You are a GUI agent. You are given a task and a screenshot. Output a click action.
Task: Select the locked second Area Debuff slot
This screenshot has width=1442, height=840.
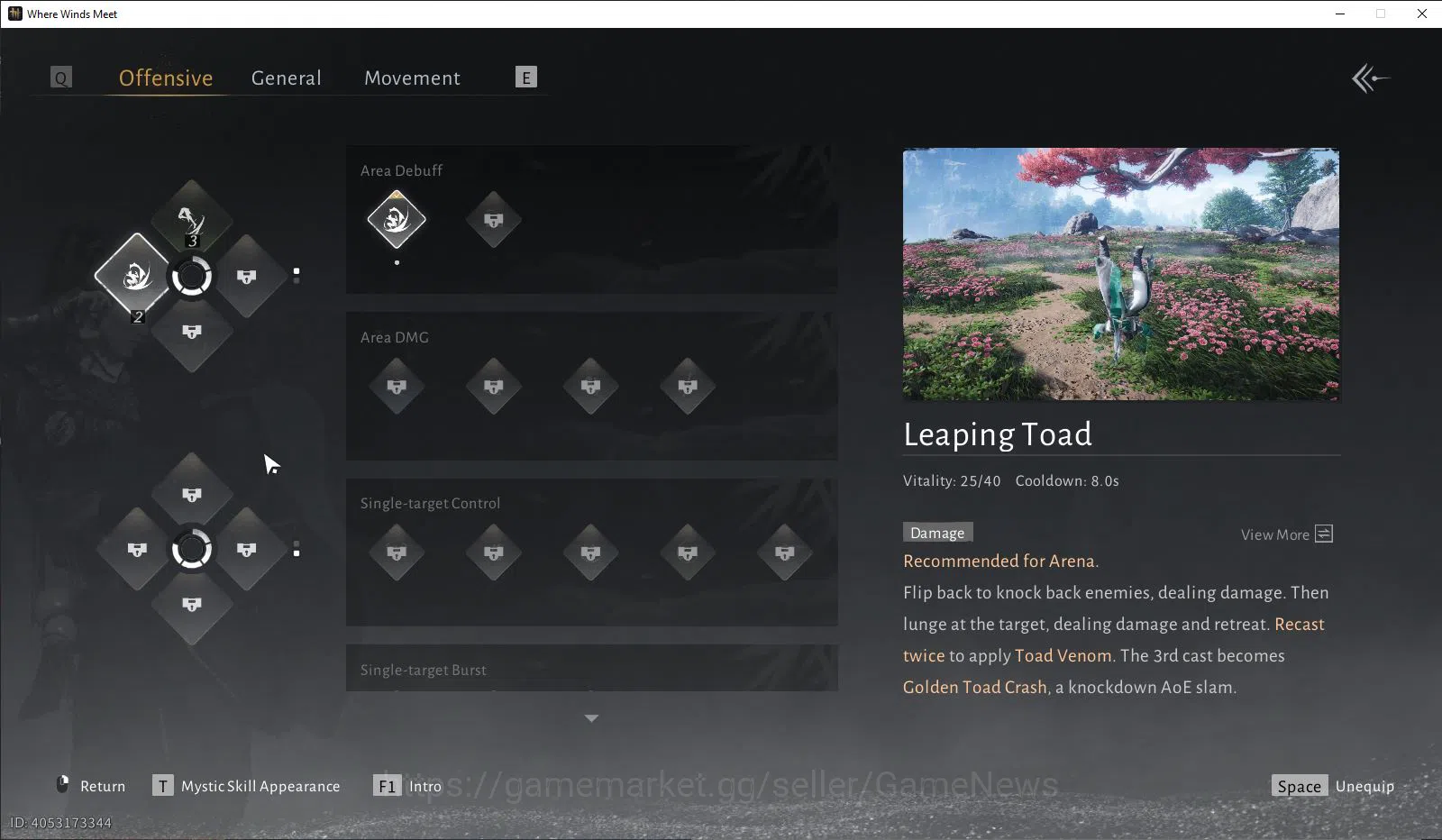[x=493, y=219]
